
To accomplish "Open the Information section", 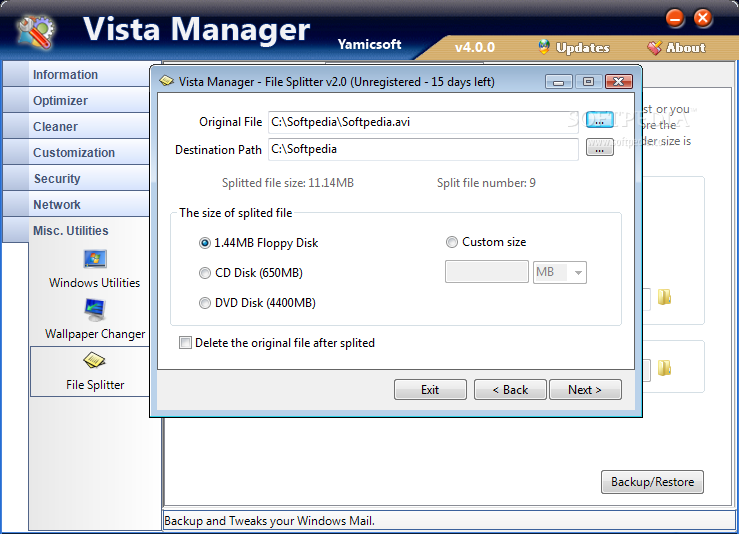I will coord(76,74).
